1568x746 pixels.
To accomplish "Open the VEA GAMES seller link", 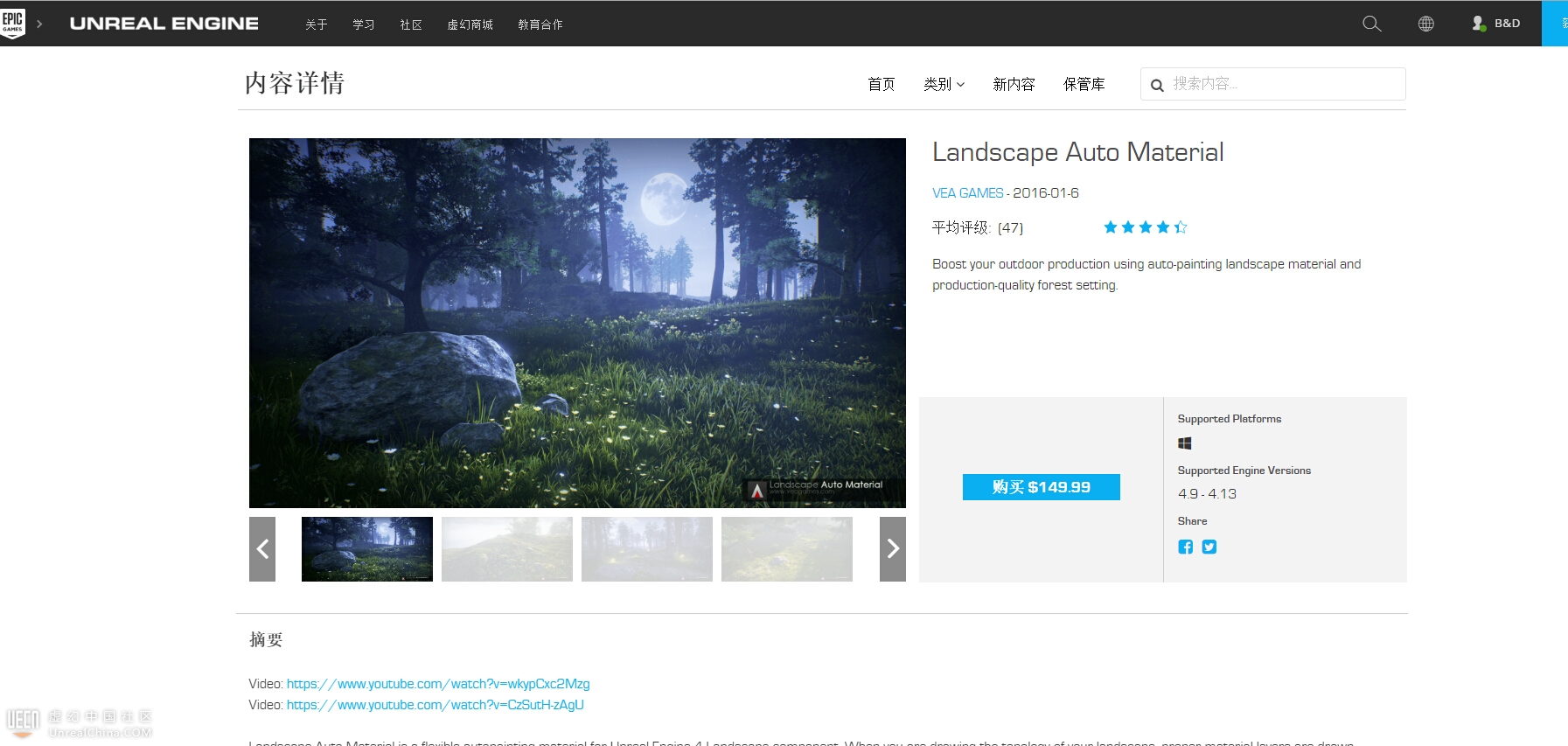I will coord(967,193).
